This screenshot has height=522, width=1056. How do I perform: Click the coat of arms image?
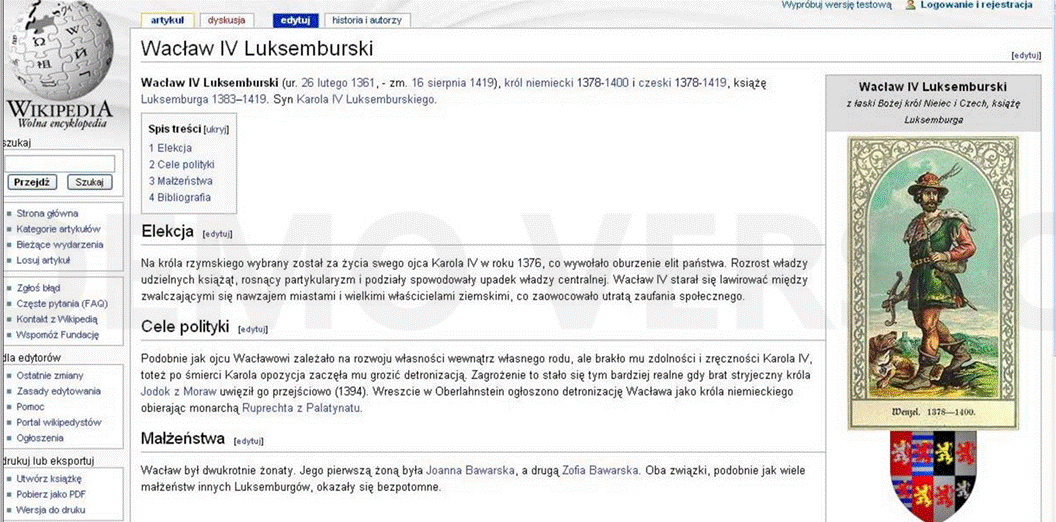coord(933,476)
